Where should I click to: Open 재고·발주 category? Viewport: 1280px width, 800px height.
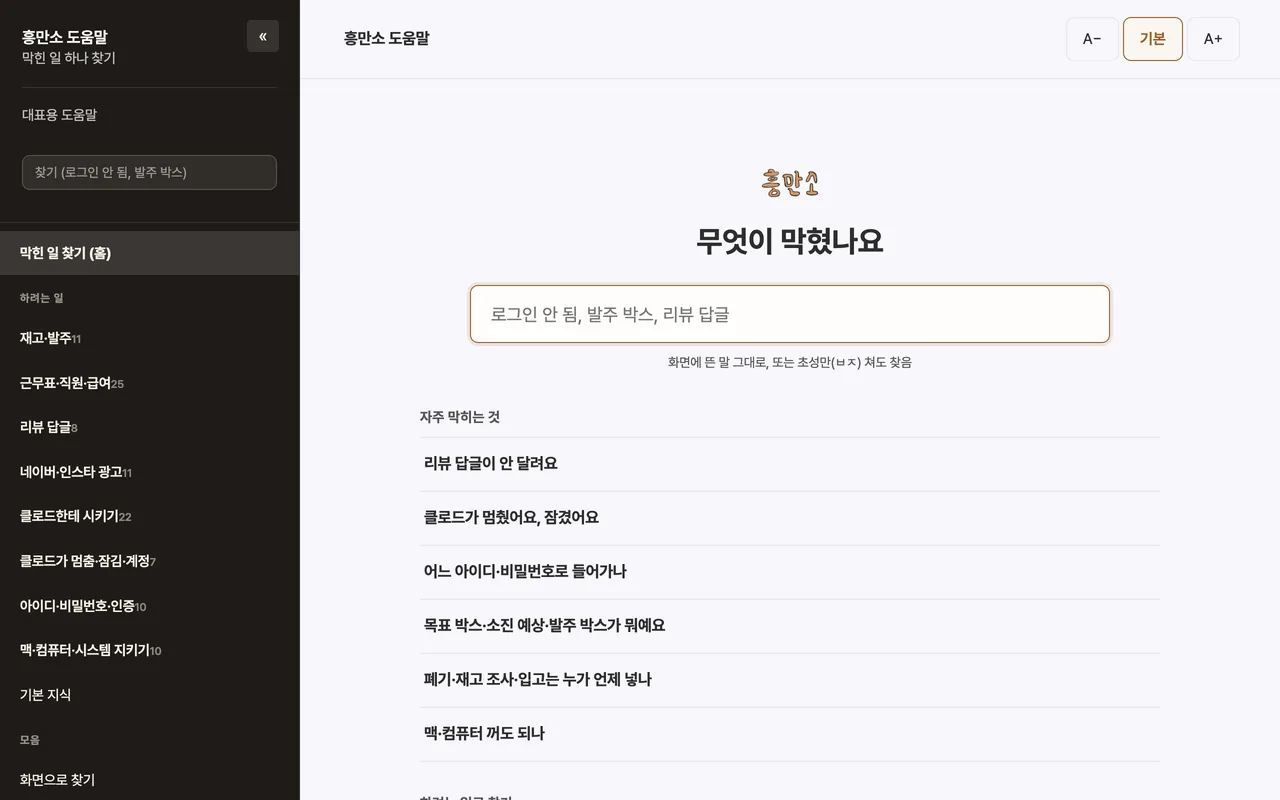pos(149,338)
